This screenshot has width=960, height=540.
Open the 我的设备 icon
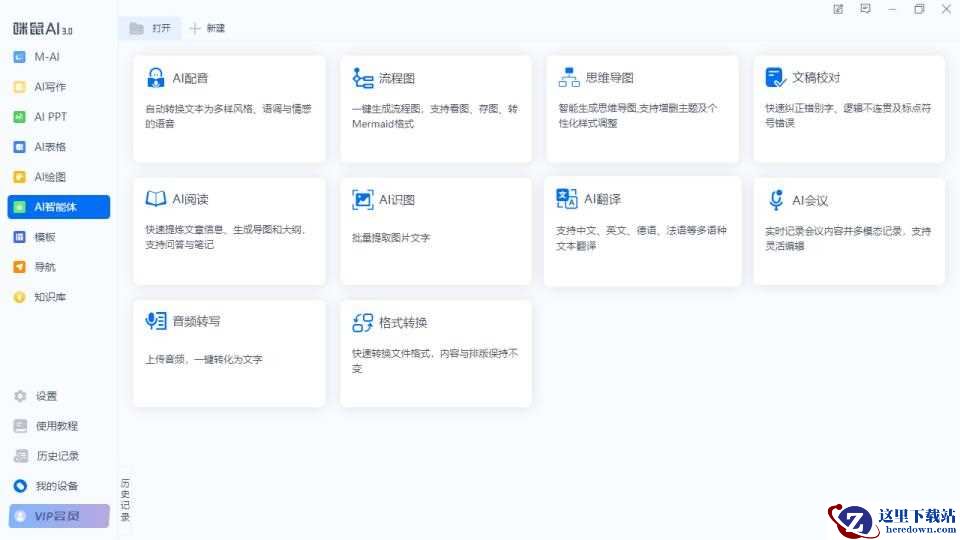coord(20,486)
